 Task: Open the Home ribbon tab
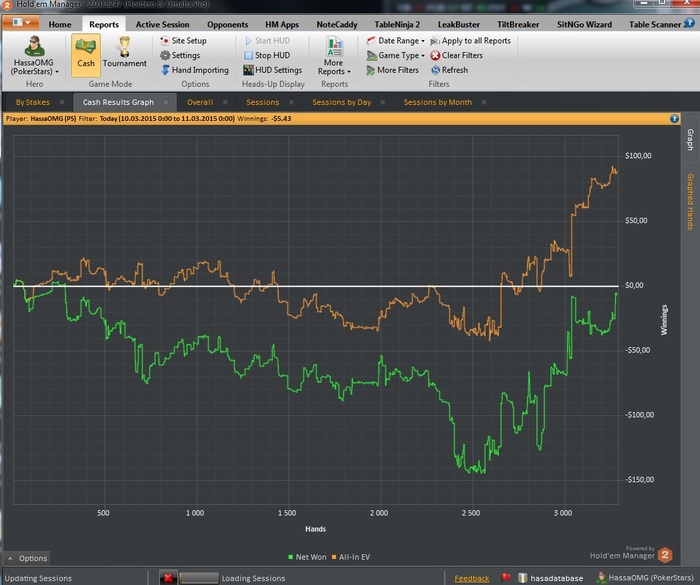point(60,25)
